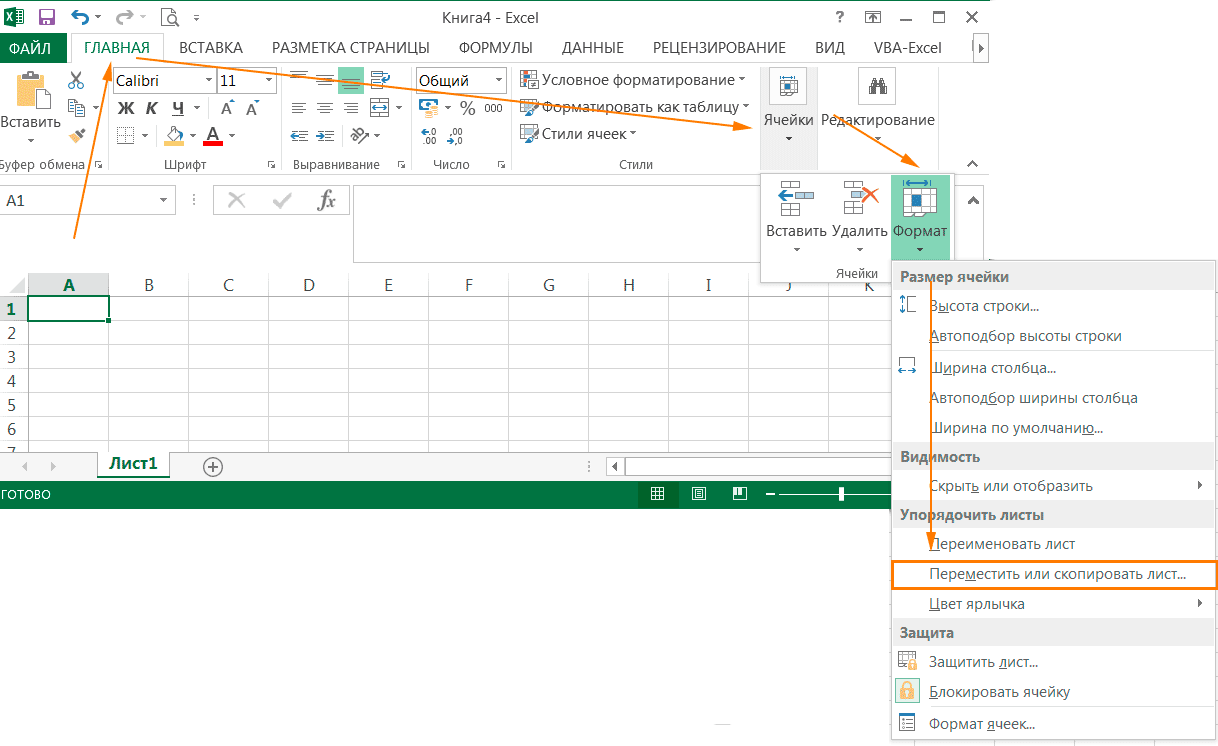Toggle Блокировать ячейку lock option
Screen dimensions: 1218x746
pyautogui.click(x=1054, y=692)
